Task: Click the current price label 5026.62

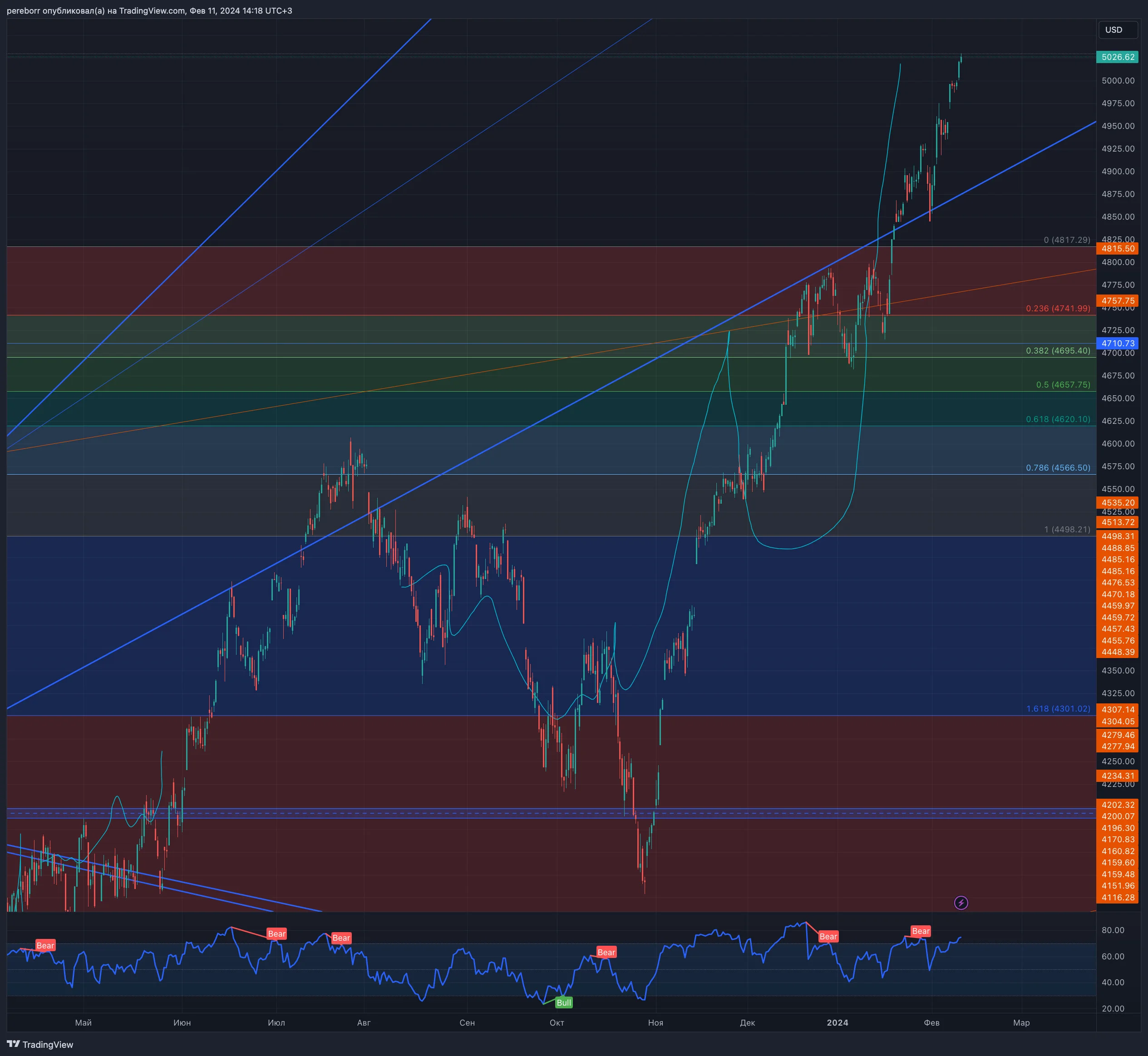Action: click(x=1118, y=57)
